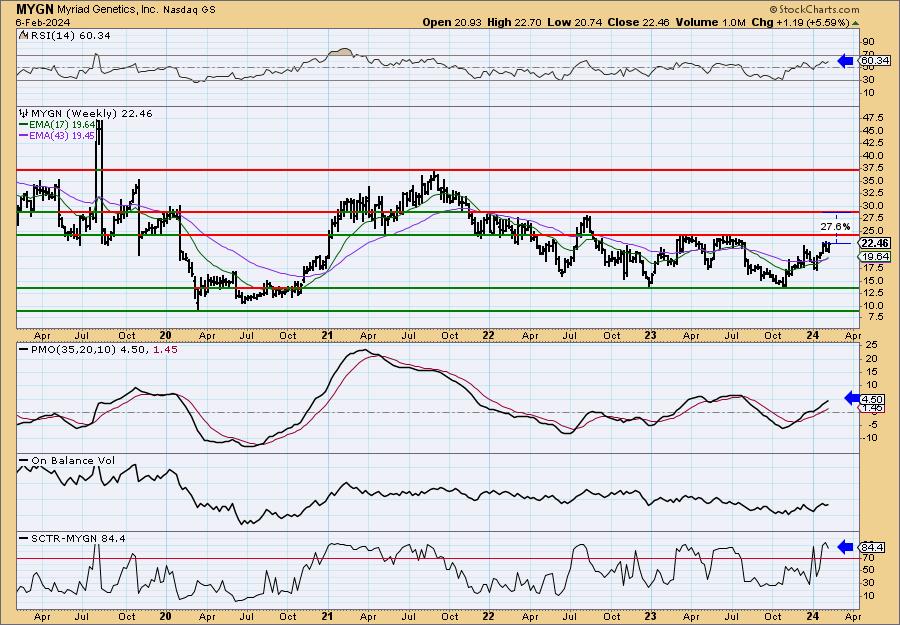Screen dimensions: 900x625
Task: Click the 27.6% upside annotation
Action: [835, 227]
